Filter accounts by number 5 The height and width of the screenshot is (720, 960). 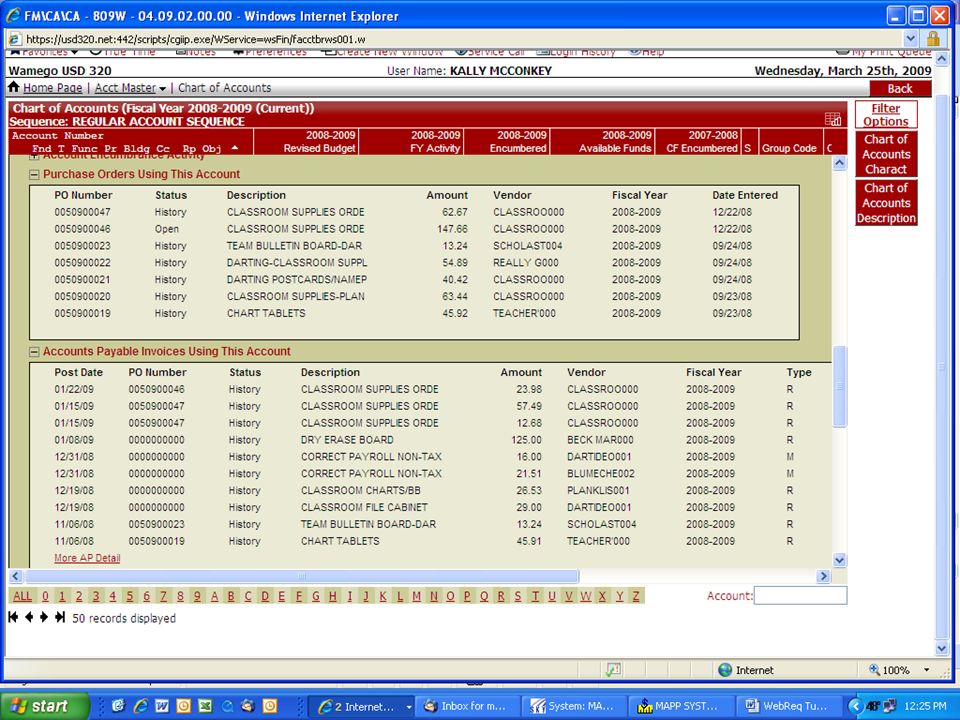(129, 596)
